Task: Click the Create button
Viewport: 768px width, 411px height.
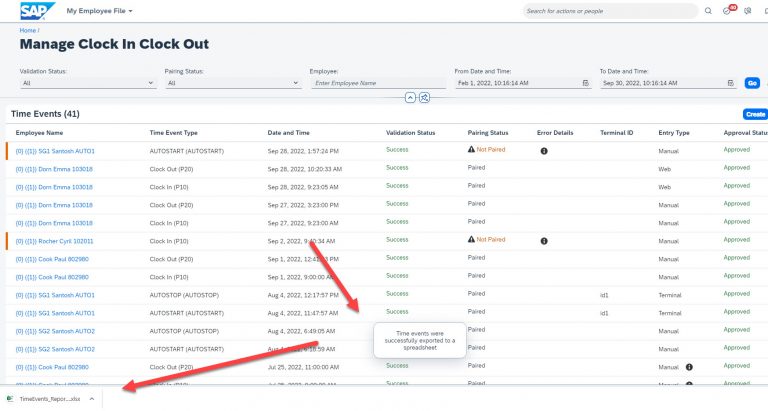Action: 755,114
